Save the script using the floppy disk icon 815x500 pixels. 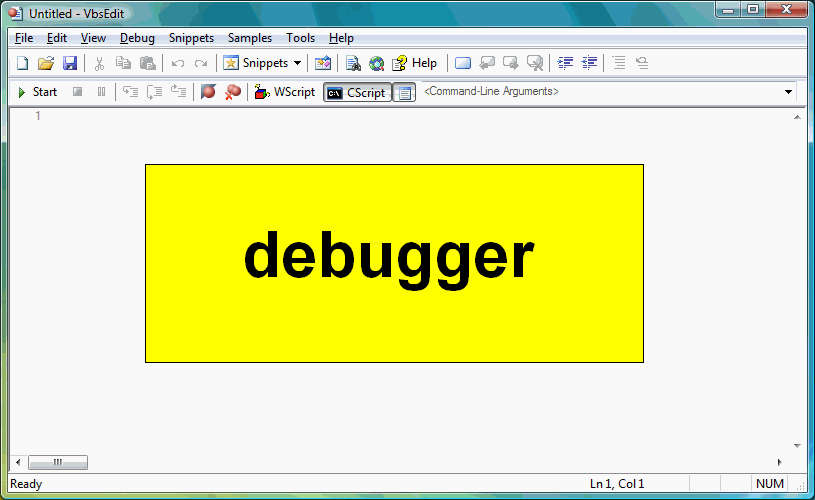(x=69, y=63)
